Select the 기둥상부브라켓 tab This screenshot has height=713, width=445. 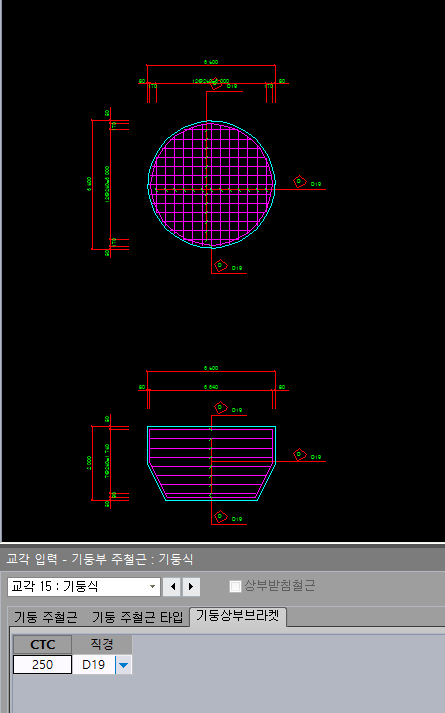click(x=238, y=616)
